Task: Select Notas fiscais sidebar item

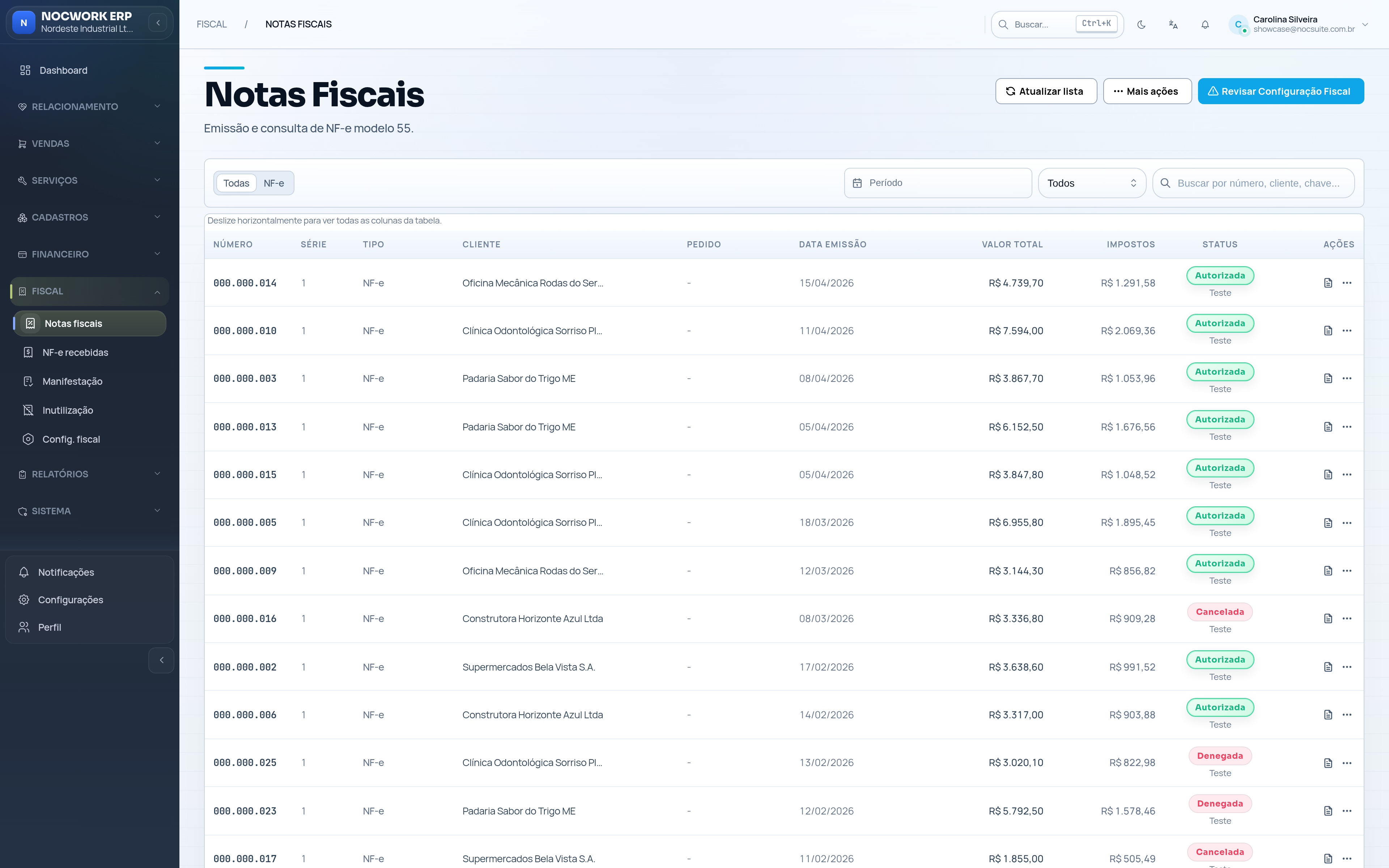Action: [89, 323]
